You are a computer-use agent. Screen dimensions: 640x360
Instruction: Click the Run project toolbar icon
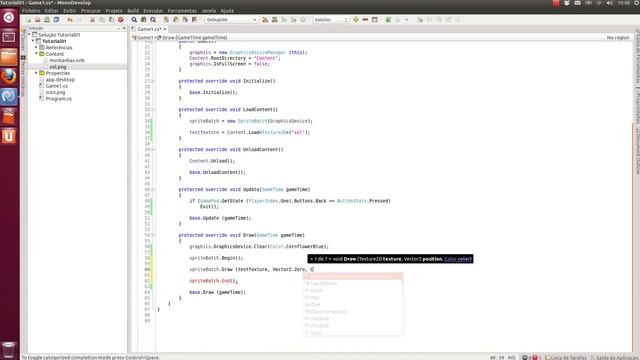coord(388,20)
